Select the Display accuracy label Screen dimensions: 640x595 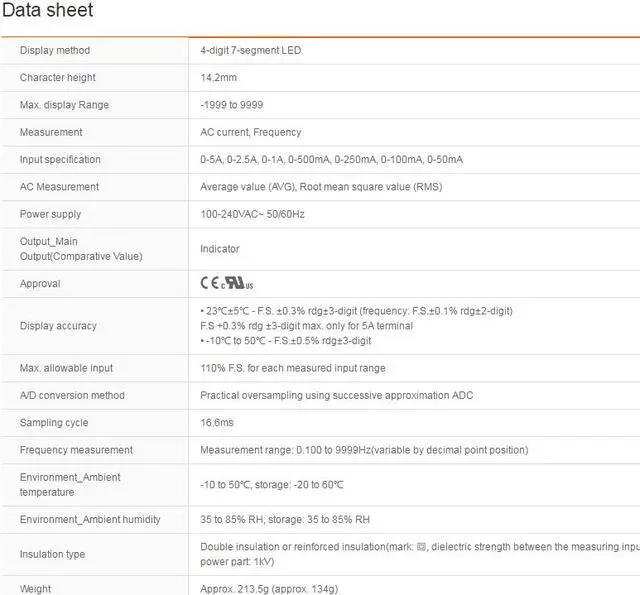[x=58, y=326]
